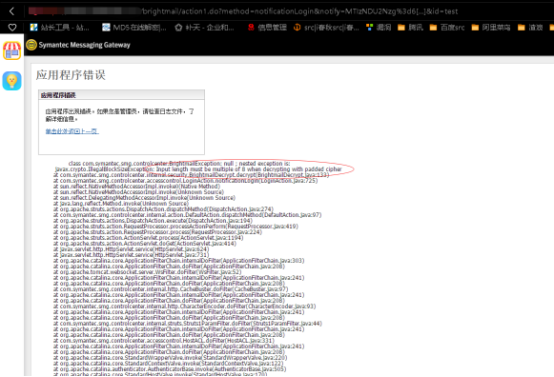The width and height of the screenshot is (554, 377).
Task: Click the Symantec Messaging Gateway title
Action: click(x=84, y=45)
